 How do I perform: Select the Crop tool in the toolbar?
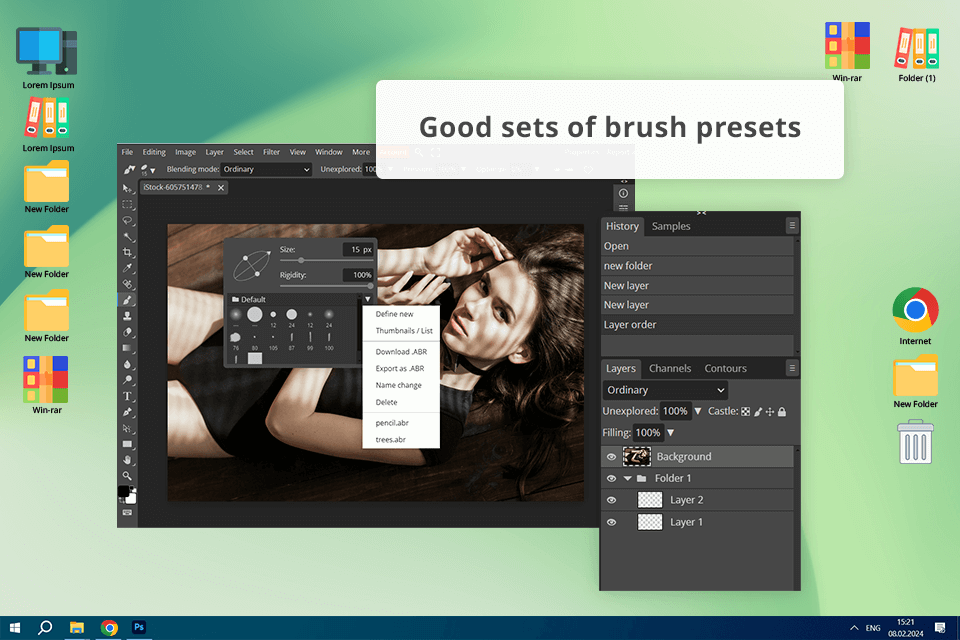click(x=128, y=252)
